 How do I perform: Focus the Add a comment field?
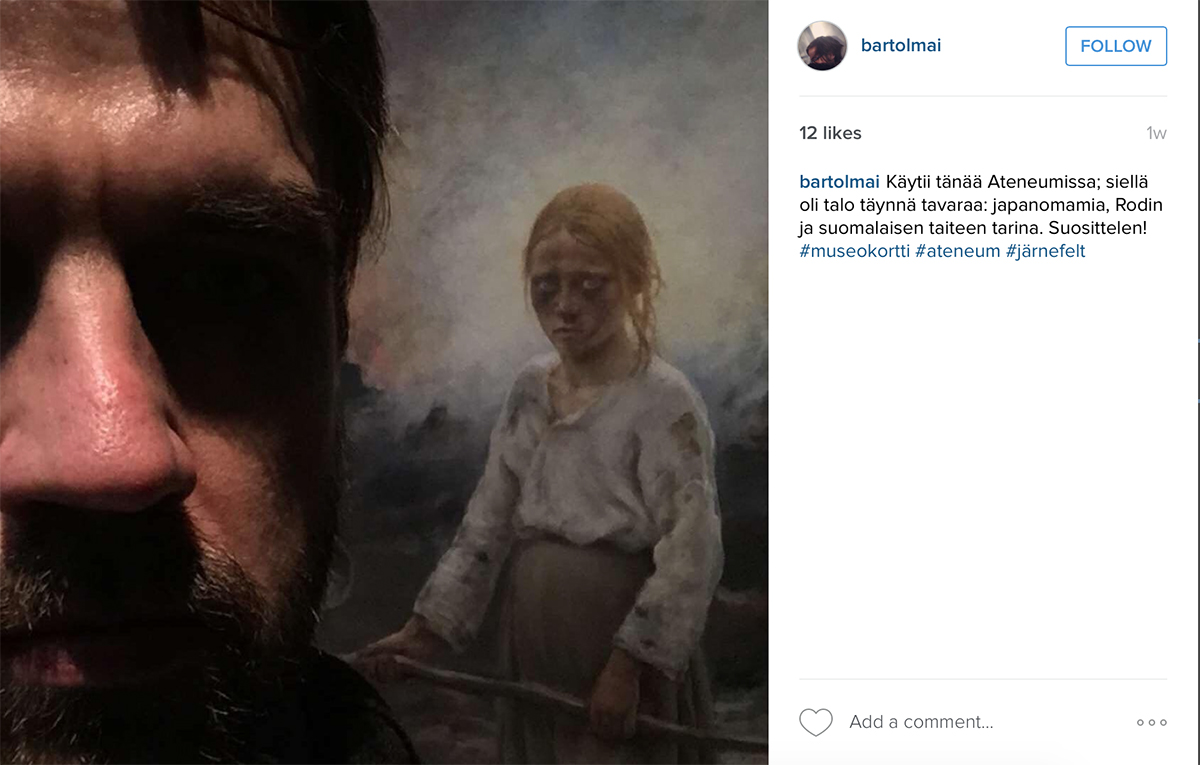[x=920, y=722]
